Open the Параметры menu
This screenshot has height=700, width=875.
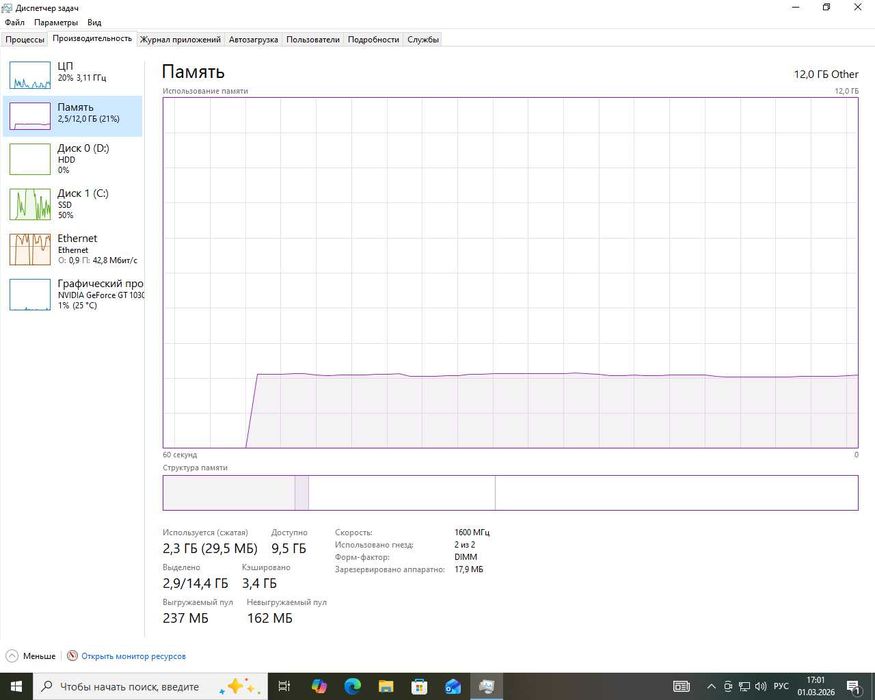56,22
